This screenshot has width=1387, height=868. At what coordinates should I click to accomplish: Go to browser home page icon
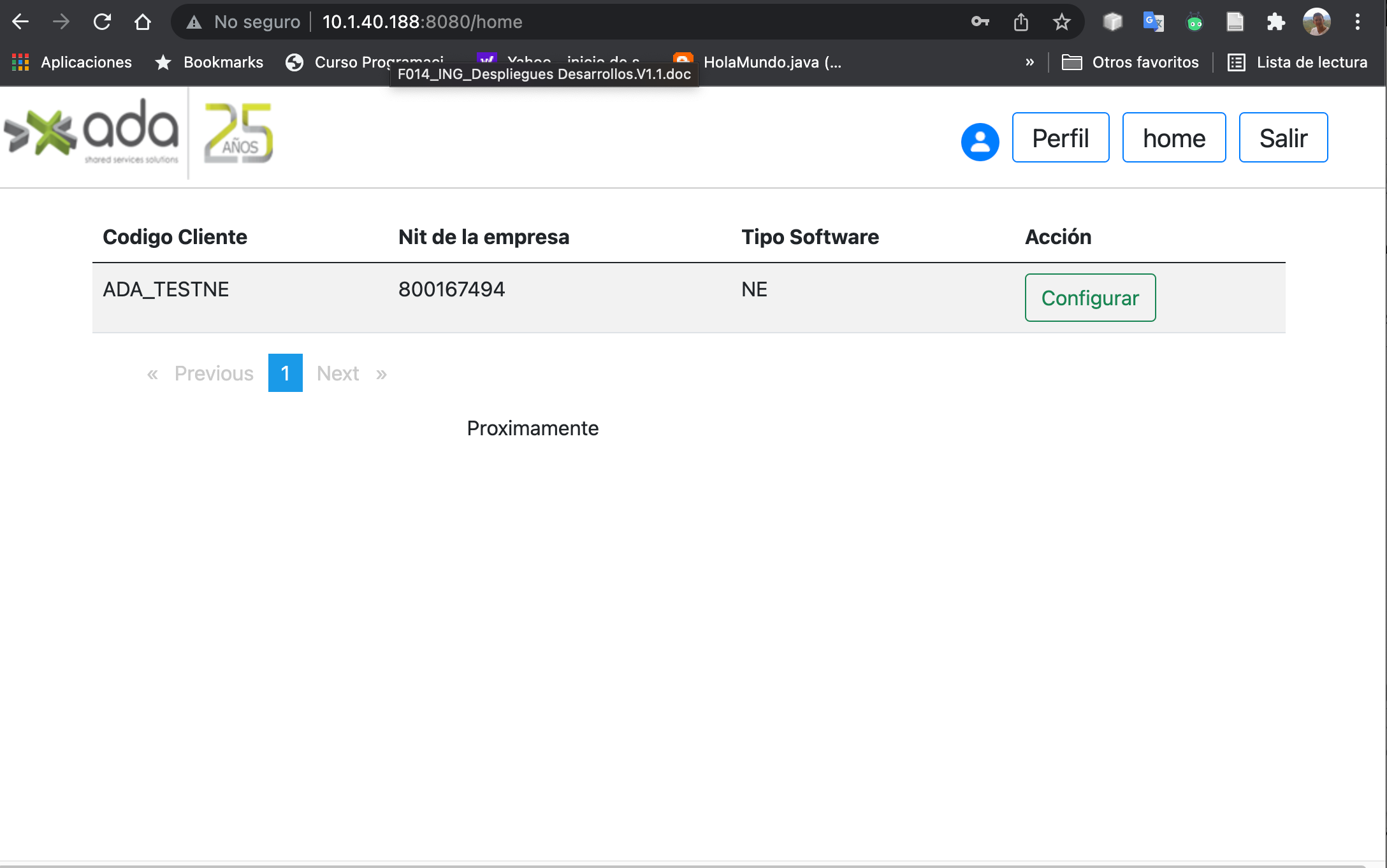pos(143,22)
